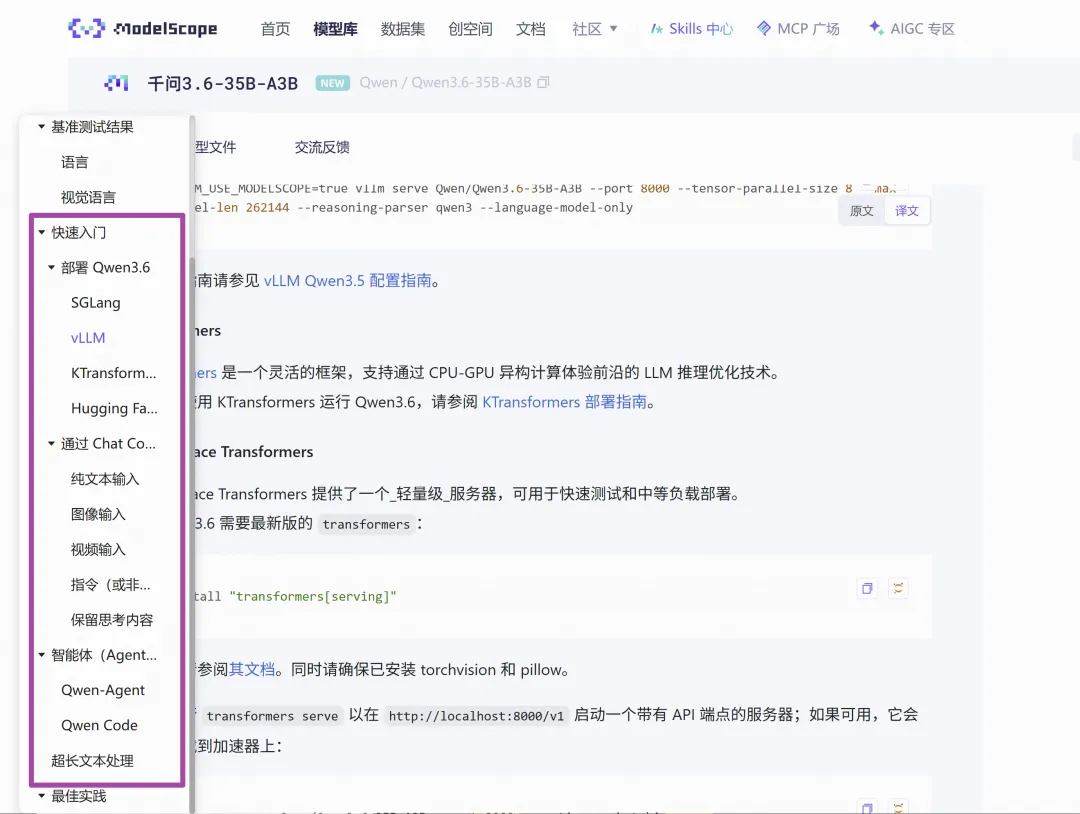Open MCP 广场 from the top navigation
Screen dimensions: 1080x814
[798, 29]
